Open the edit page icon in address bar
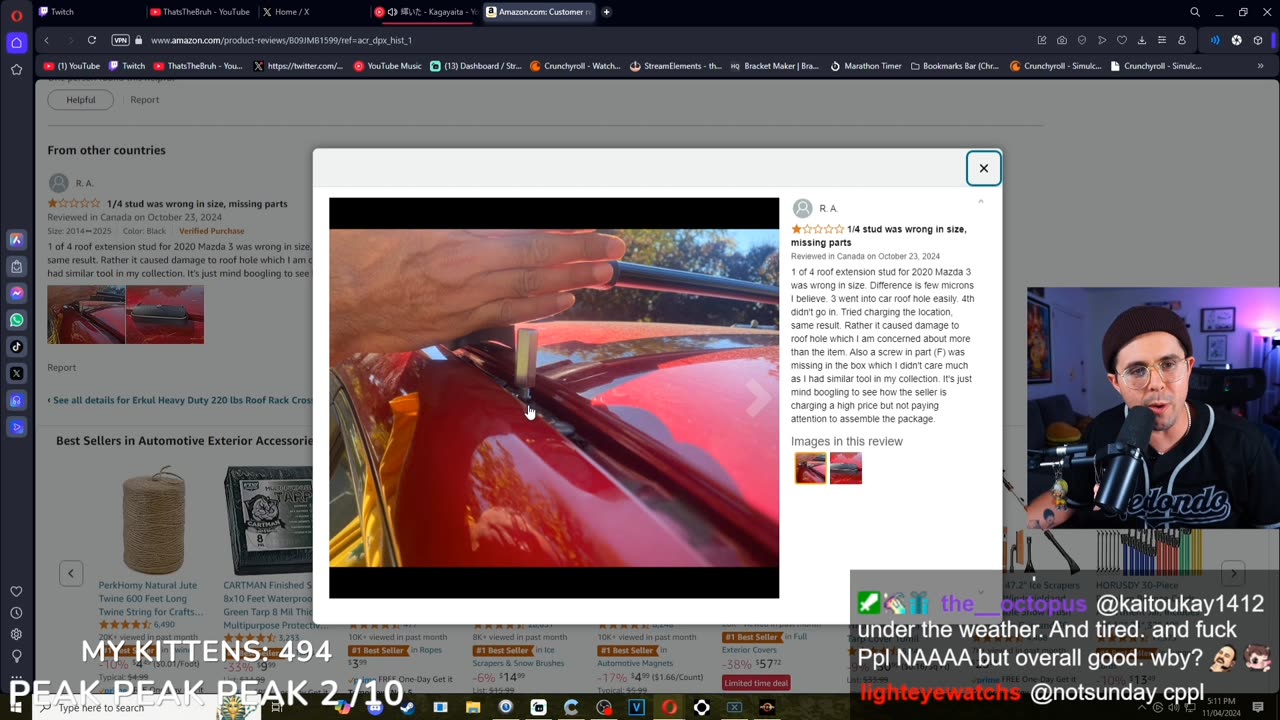1280x720 pixels. pos(1042,40)
